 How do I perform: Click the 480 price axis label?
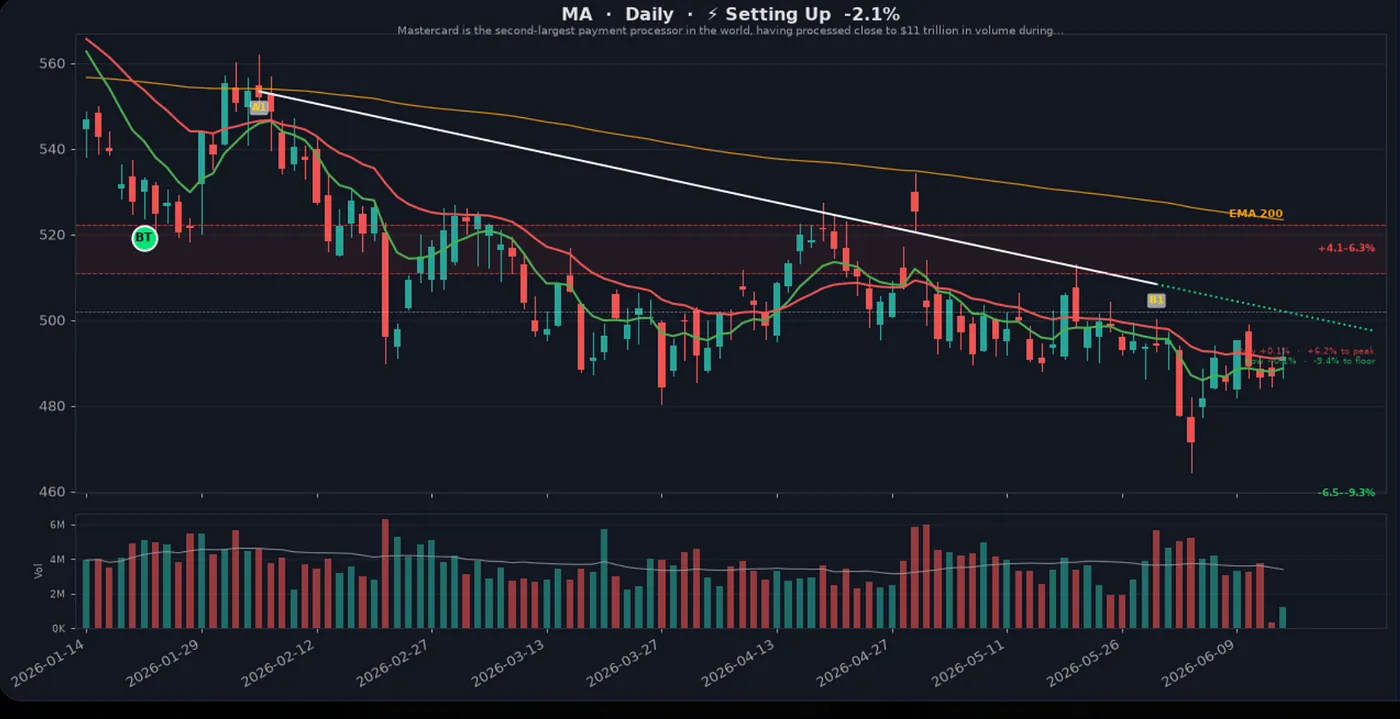click(51, 407)
